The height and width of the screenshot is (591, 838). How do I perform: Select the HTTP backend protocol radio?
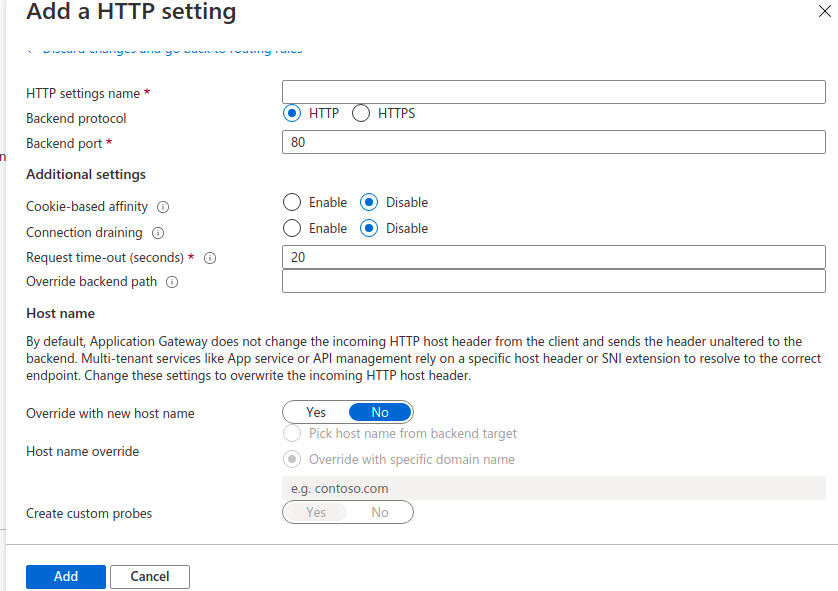292,113
